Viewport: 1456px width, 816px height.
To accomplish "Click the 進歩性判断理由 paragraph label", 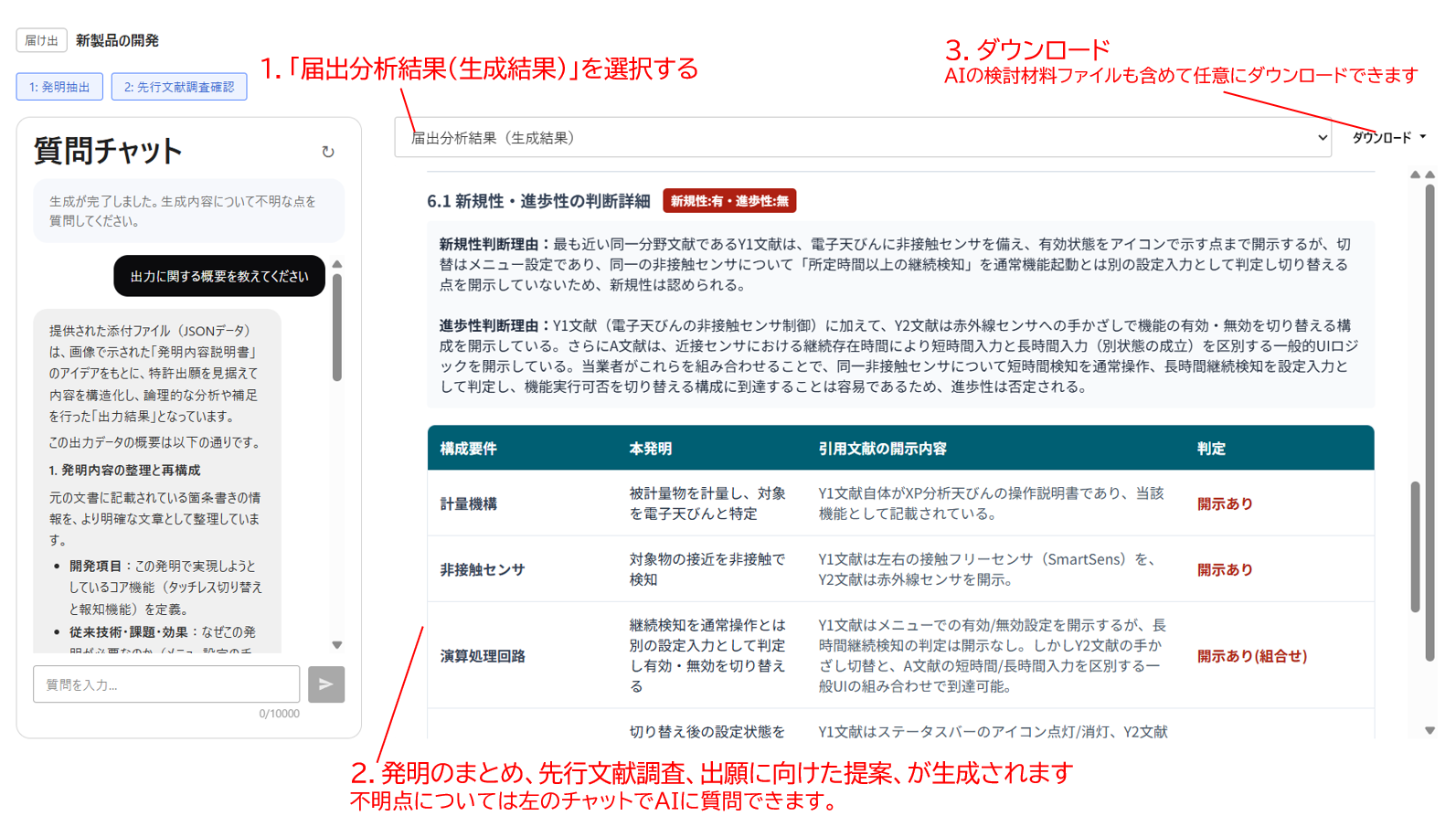I will pyautogui.click(x=495, y=325).
